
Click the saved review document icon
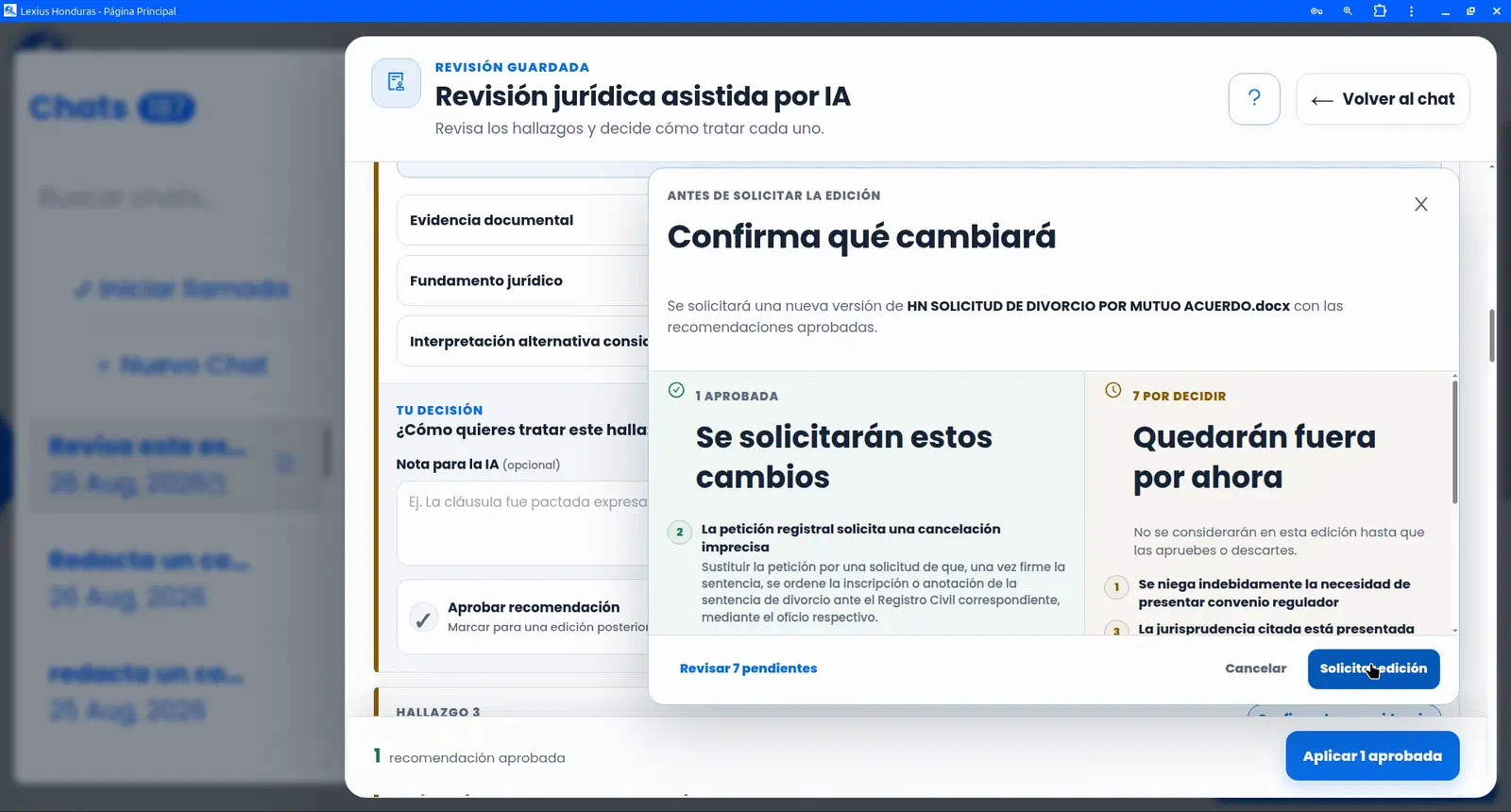click(x=396, y=82)
